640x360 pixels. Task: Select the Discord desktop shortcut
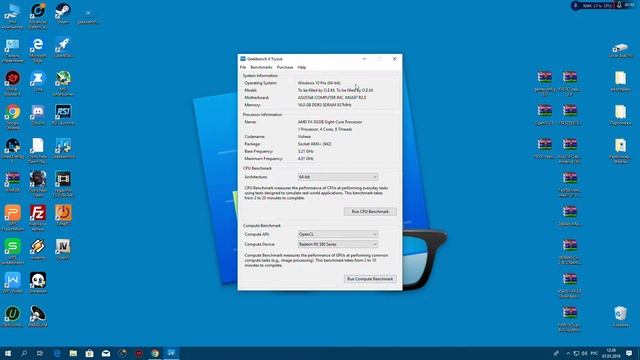38,114
